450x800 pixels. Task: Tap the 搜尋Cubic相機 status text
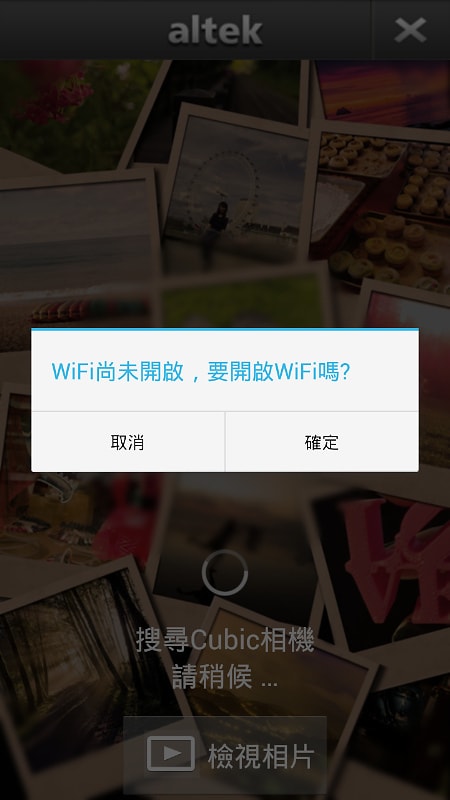[225, 641]
